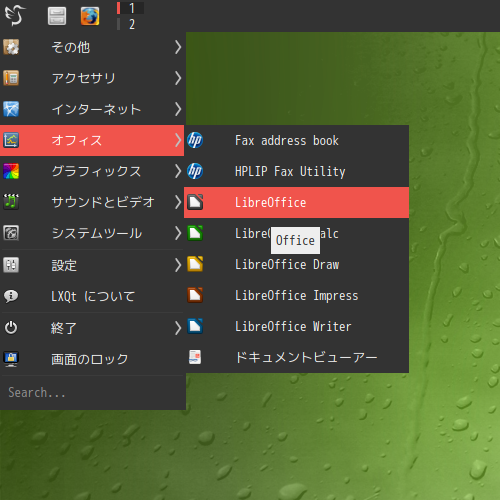
Task: Launch Fax address book
Action: tap(296, 140)
